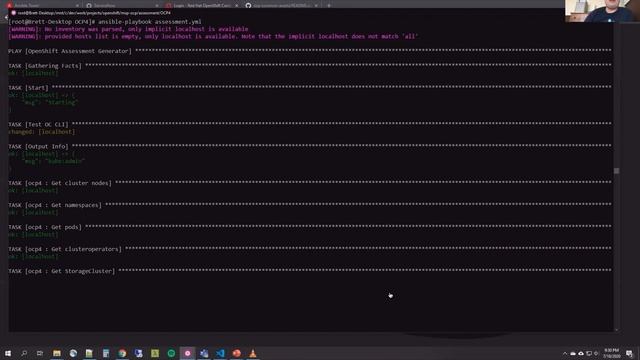Open a new browser tab

coord(329,5)
